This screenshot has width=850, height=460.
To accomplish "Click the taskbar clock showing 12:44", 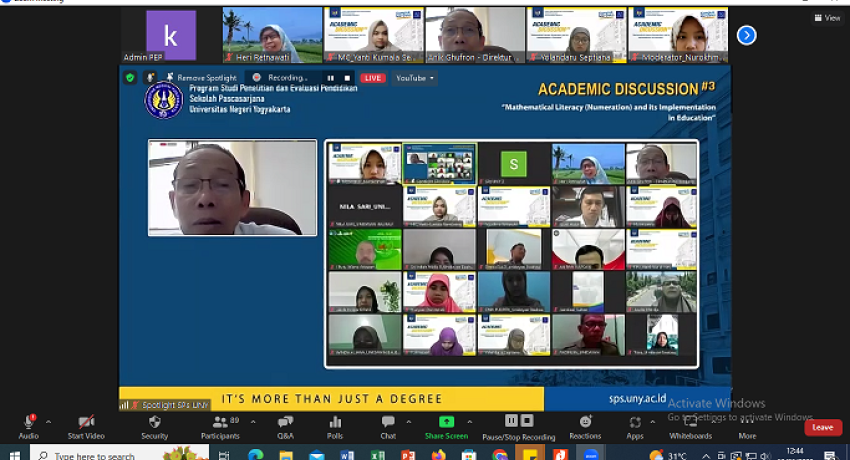I will pyautogui.click(x=795, y=454).
